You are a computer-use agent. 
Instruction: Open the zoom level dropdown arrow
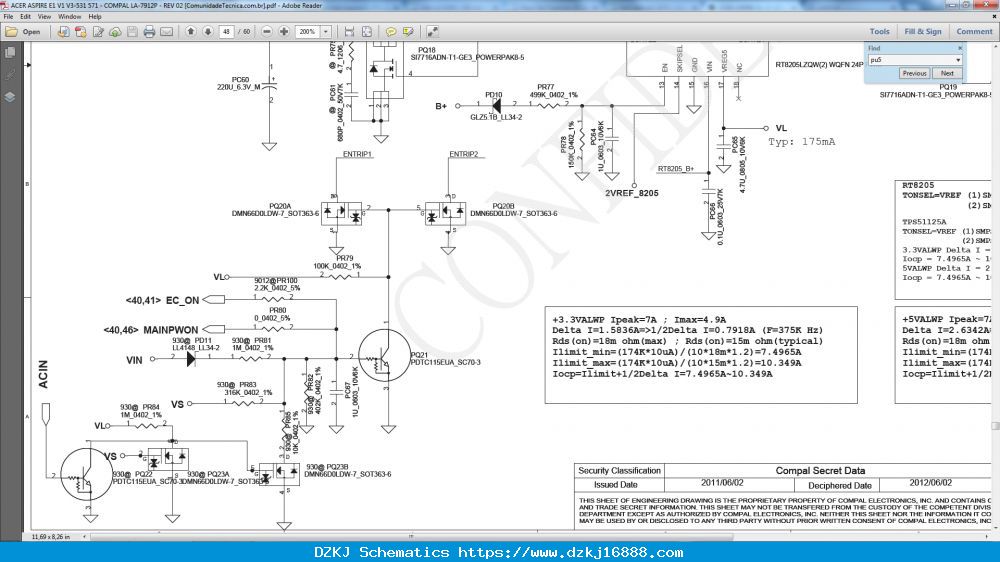coord(326,31)
